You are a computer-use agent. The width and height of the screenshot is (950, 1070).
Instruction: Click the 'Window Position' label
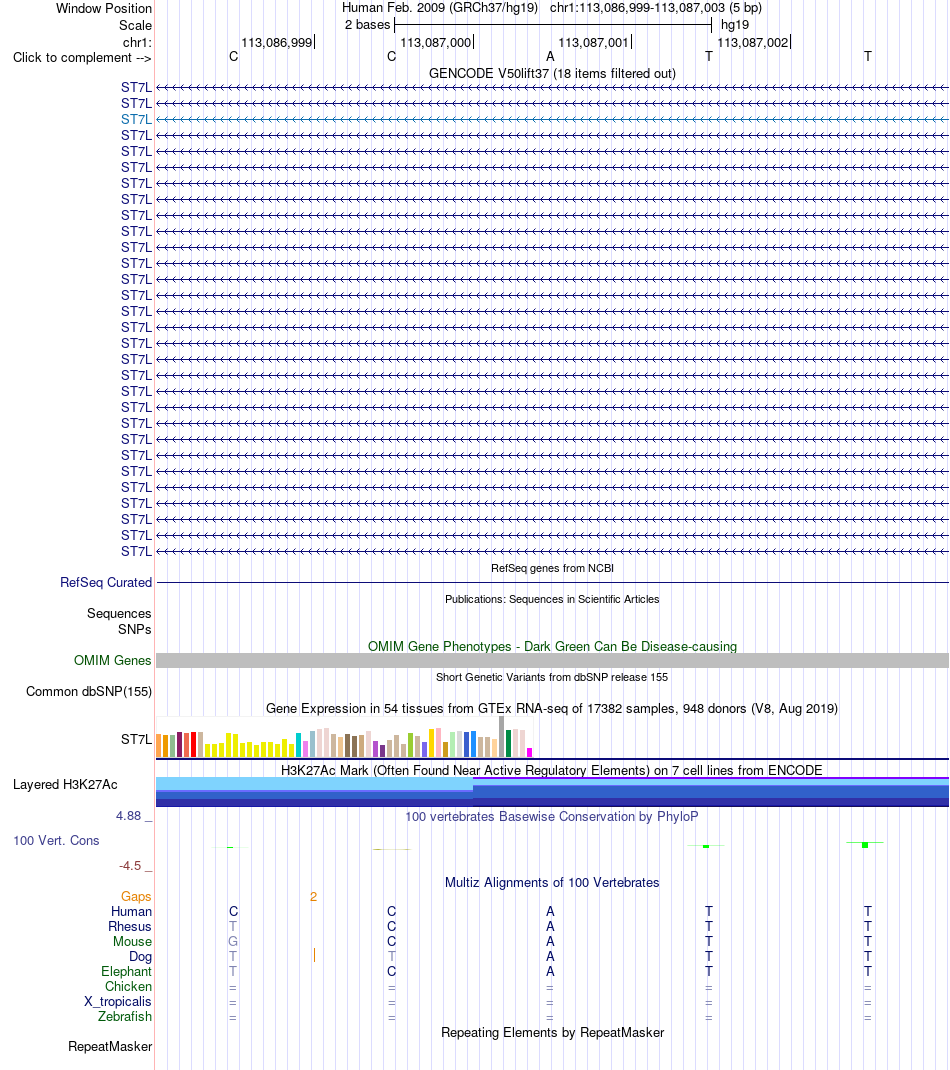(x=104, y=9)
